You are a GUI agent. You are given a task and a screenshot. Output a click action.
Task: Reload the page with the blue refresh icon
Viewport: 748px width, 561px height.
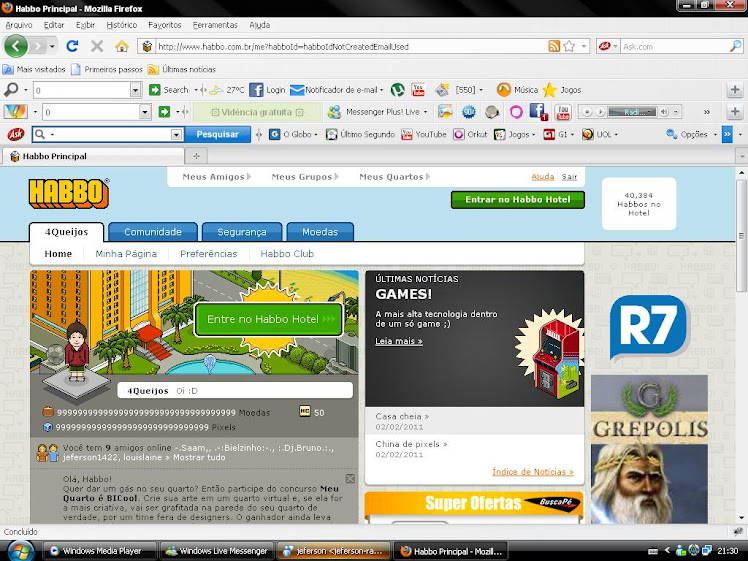tap(73, 46)
